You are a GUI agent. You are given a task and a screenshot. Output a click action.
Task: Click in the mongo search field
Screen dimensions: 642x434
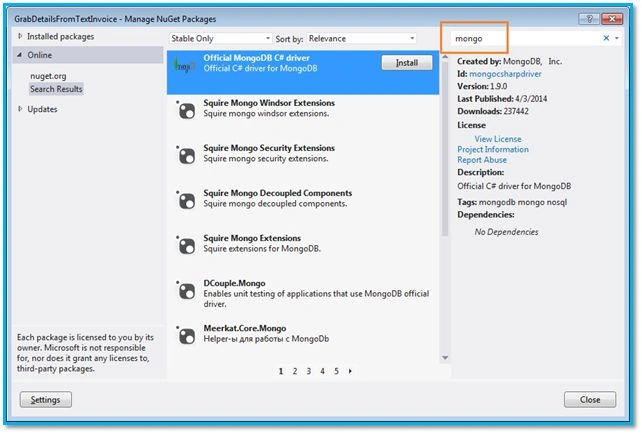(x=524, y=38)
